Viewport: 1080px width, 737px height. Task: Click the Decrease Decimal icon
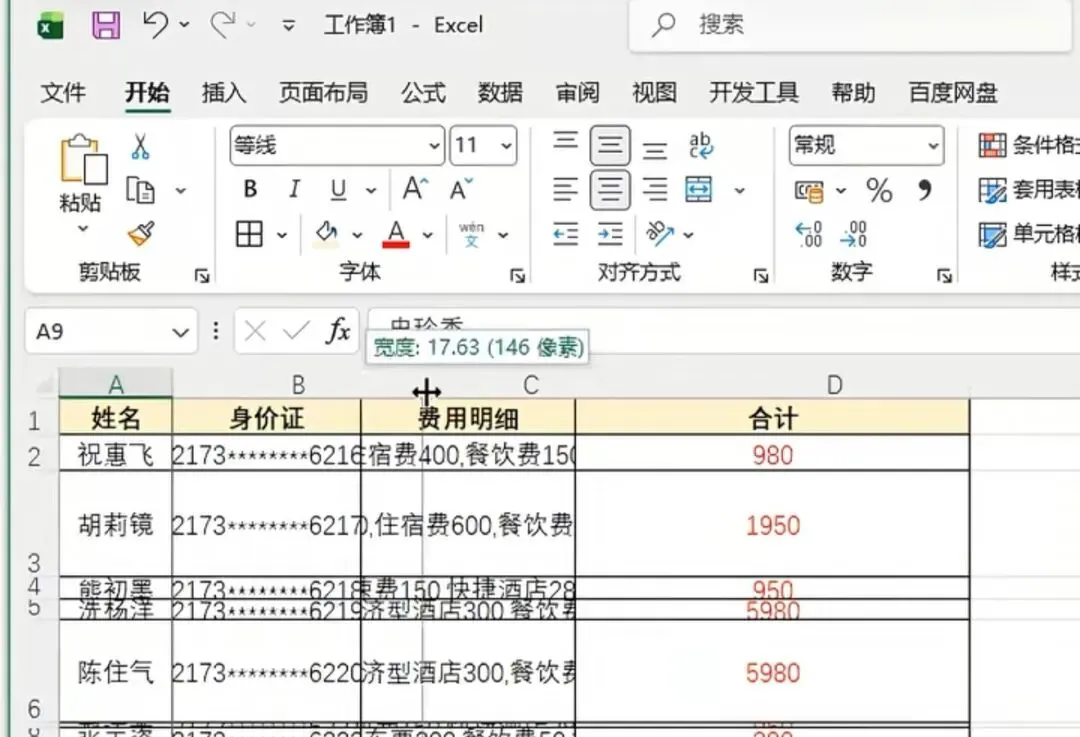pos(853,234)
